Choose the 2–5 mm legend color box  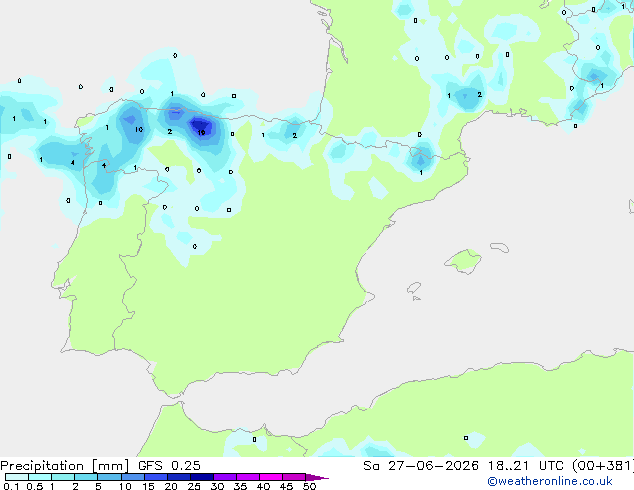point(86,477)
